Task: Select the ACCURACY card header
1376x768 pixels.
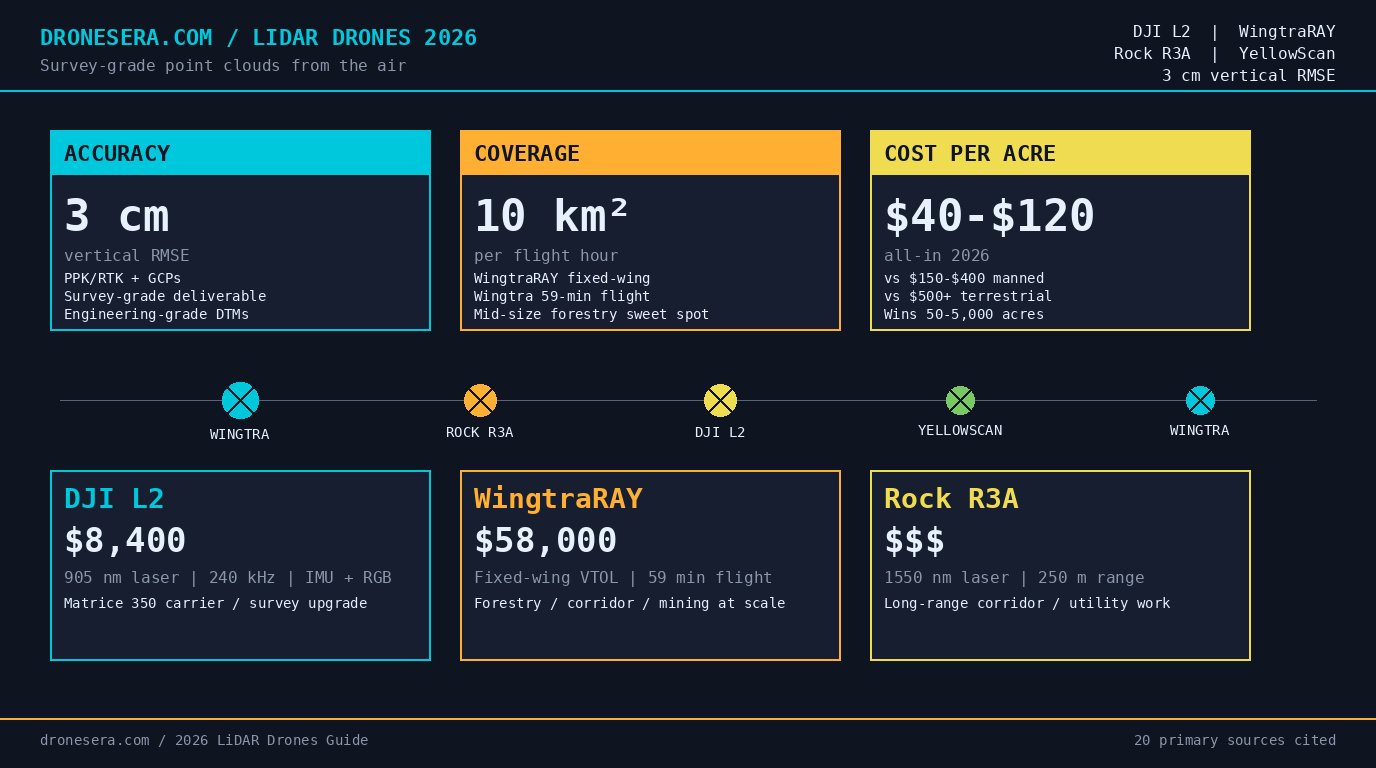Action: click(240, 153)
